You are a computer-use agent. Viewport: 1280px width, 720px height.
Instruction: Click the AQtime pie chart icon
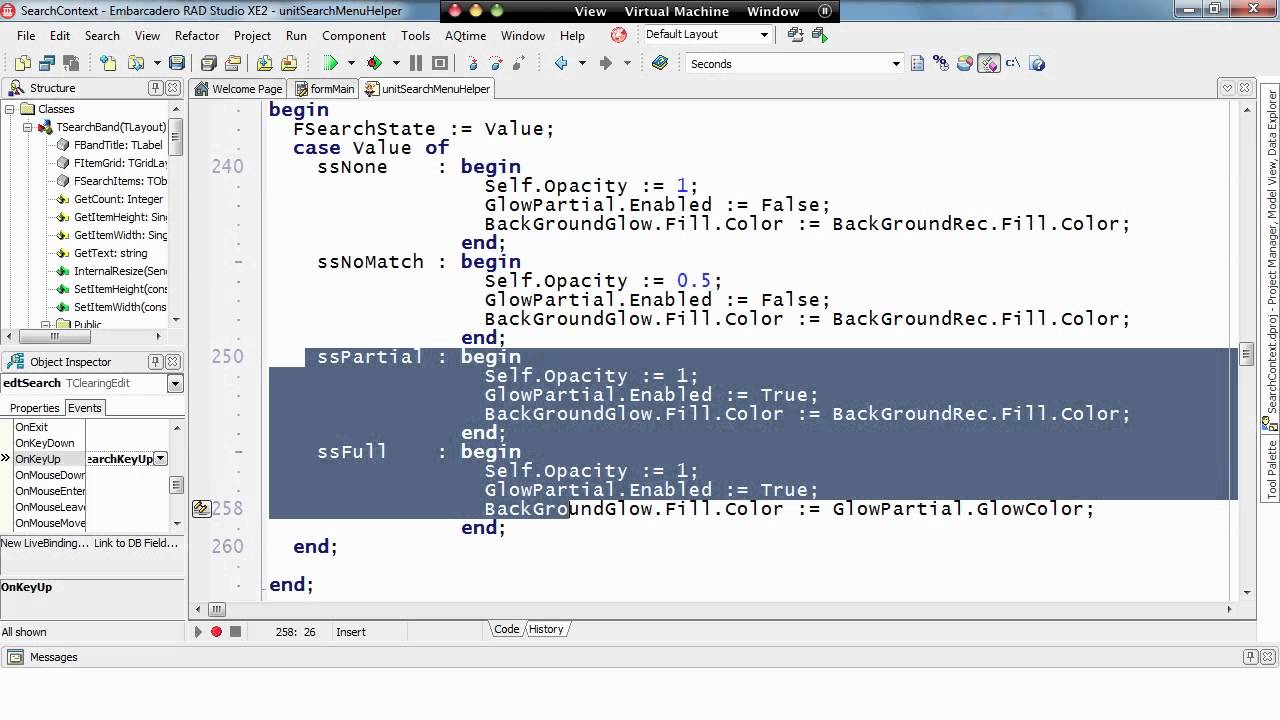(965, 63)
